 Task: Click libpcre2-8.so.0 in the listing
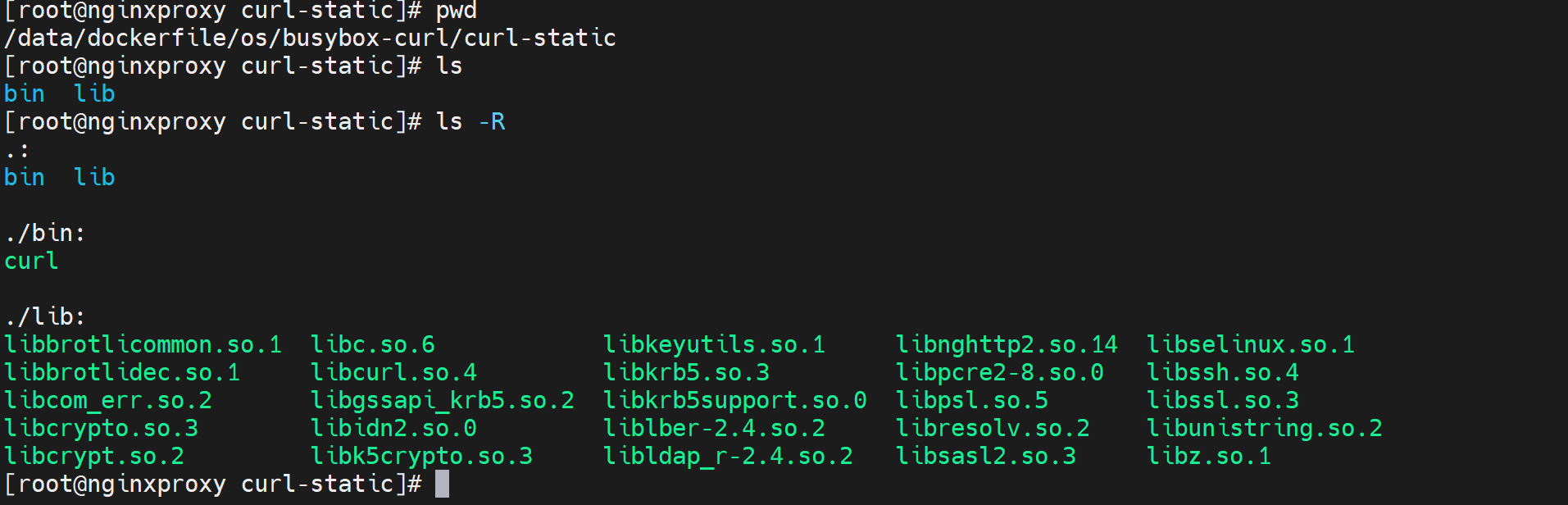[x=999, y=372]
